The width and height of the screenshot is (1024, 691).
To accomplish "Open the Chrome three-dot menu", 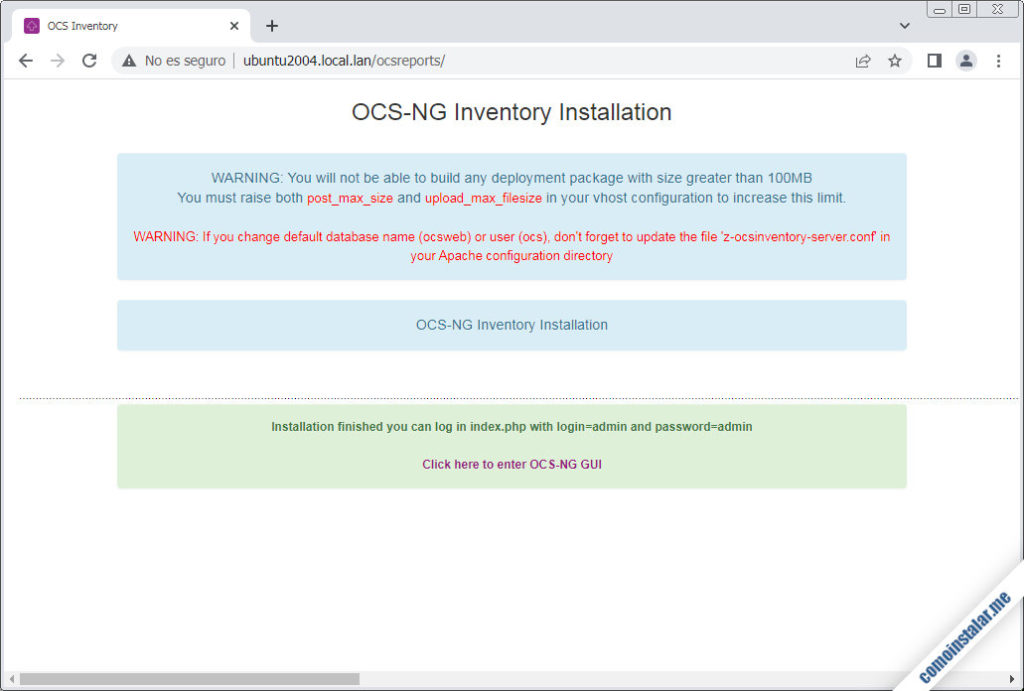I will [998, 60].
